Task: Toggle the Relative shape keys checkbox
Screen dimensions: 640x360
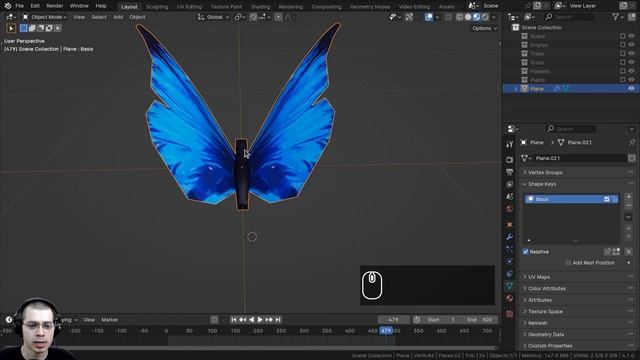Action: point(526,252)
